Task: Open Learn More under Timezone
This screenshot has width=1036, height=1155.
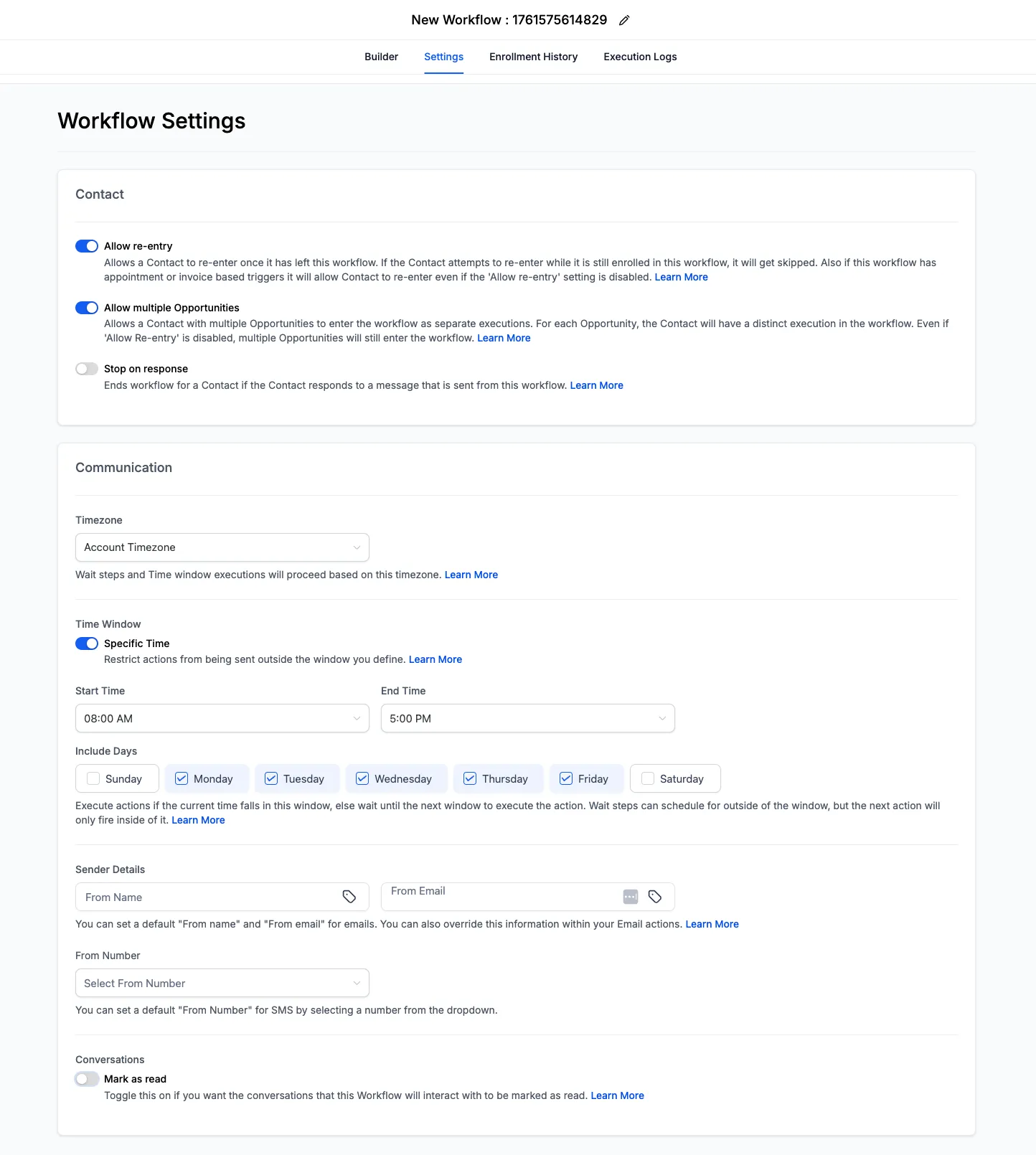Action: point(471,575)
